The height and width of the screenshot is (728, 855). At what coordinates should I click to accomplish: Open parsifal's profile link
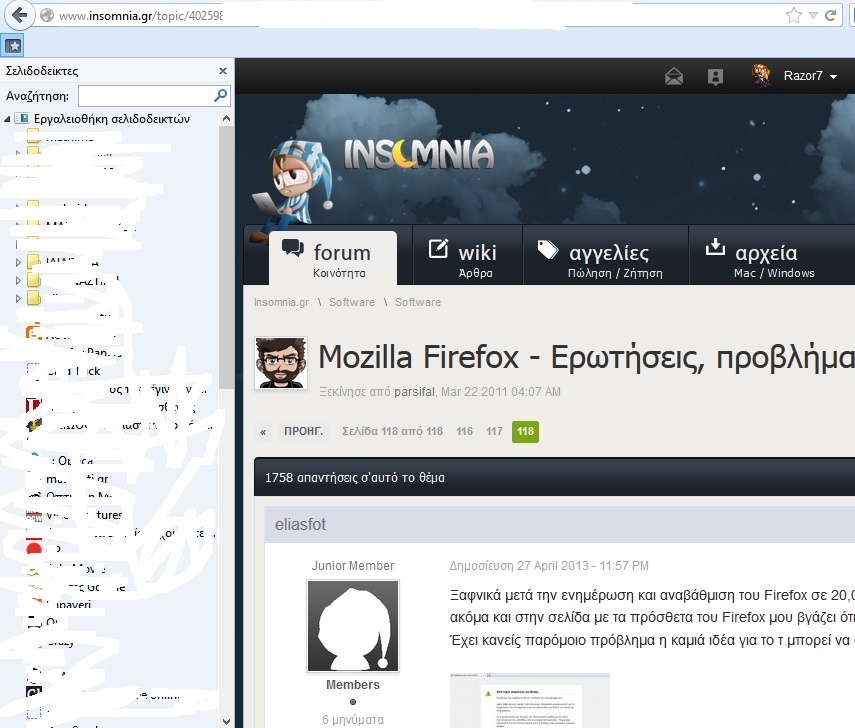414,392
